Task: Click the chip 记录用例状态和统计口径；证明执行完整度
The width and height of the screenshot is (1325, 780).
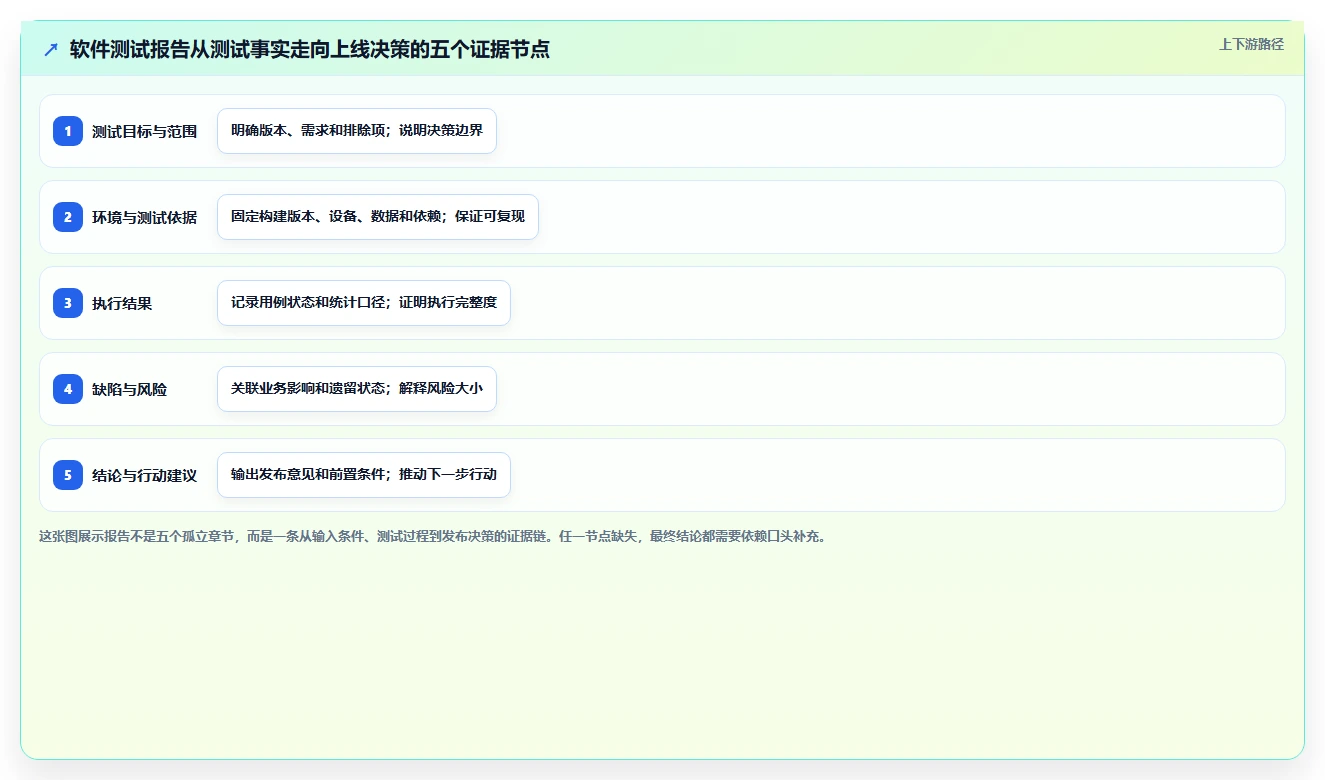Action: point(364,303)
